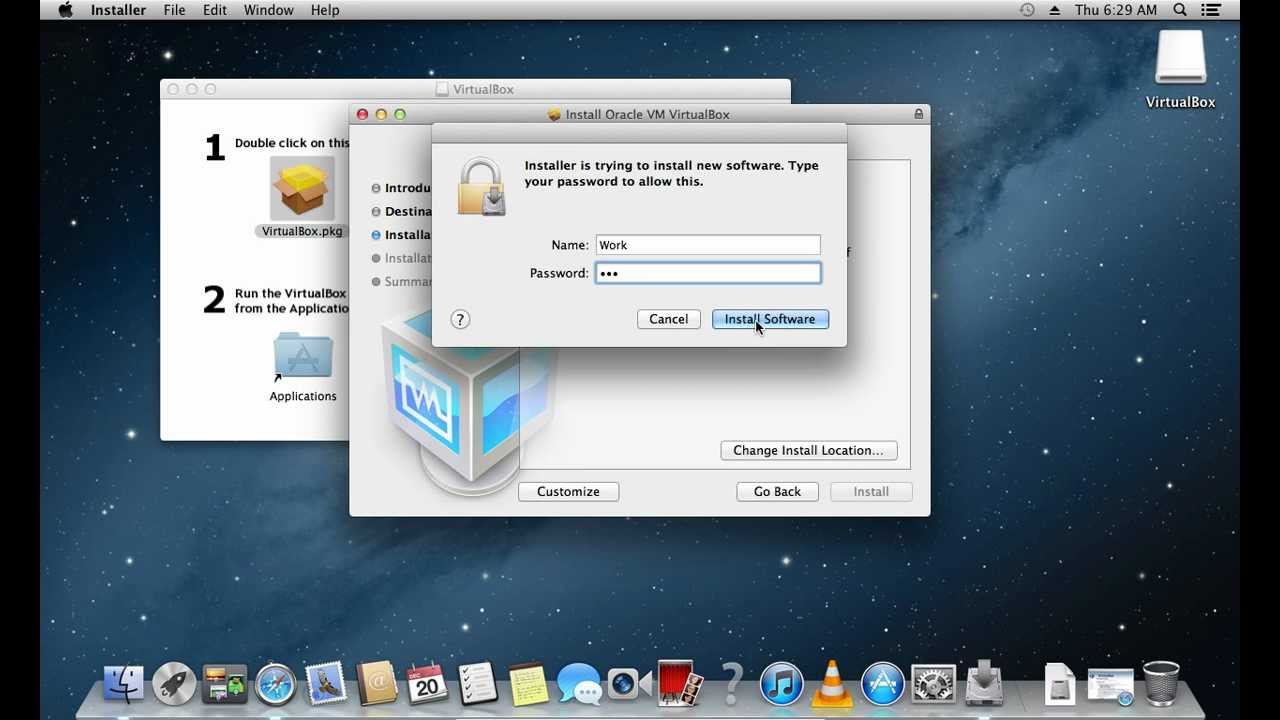The height and width of the screenshot is (720, 1280).
Task: Open the Trash from the Dock
Action: pyautogui.click(x=1160, y=684)
